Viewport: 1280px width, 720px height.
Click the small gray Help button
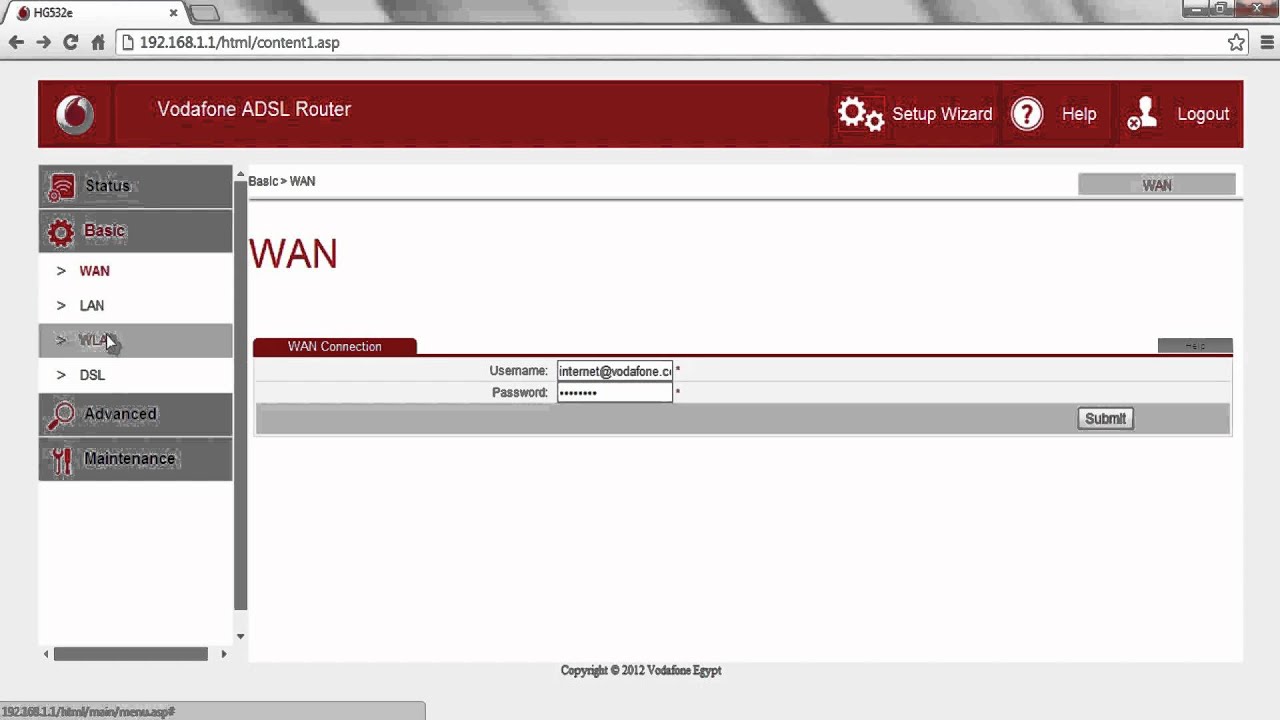pos(1195,346)
